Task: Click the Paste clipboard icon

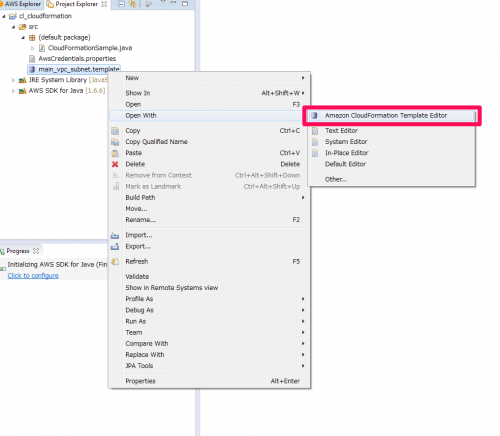Action: coord(115,153)
